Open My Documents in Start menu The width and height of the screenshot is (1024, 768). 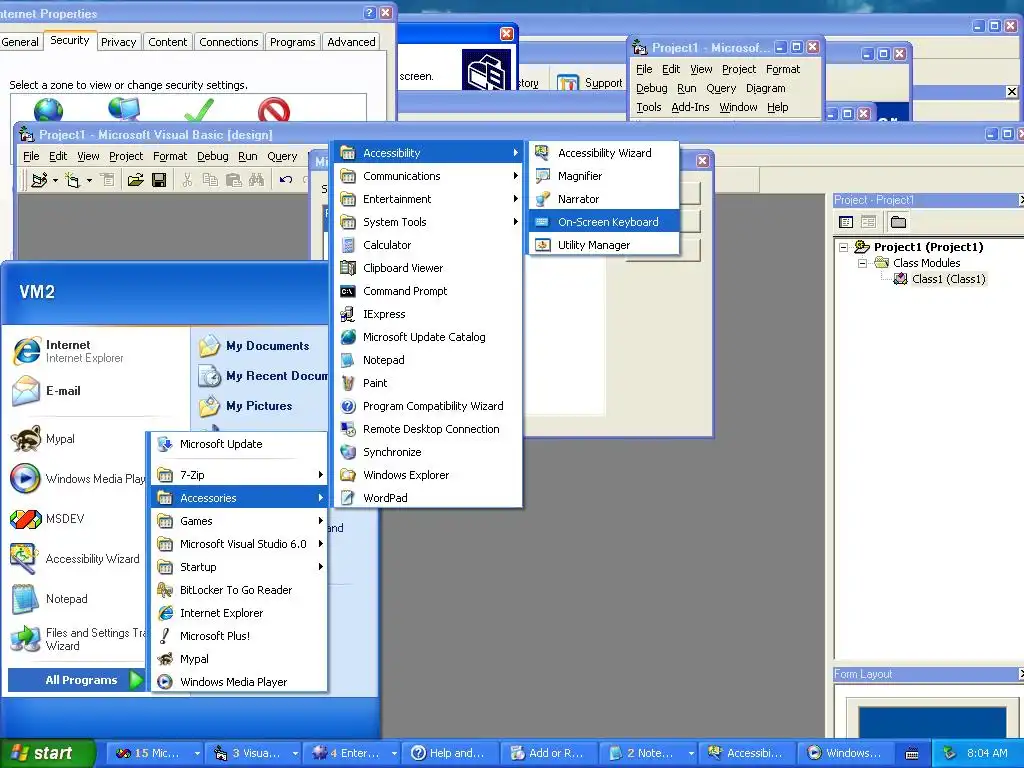pyautogui.click(x=261, y=346)
